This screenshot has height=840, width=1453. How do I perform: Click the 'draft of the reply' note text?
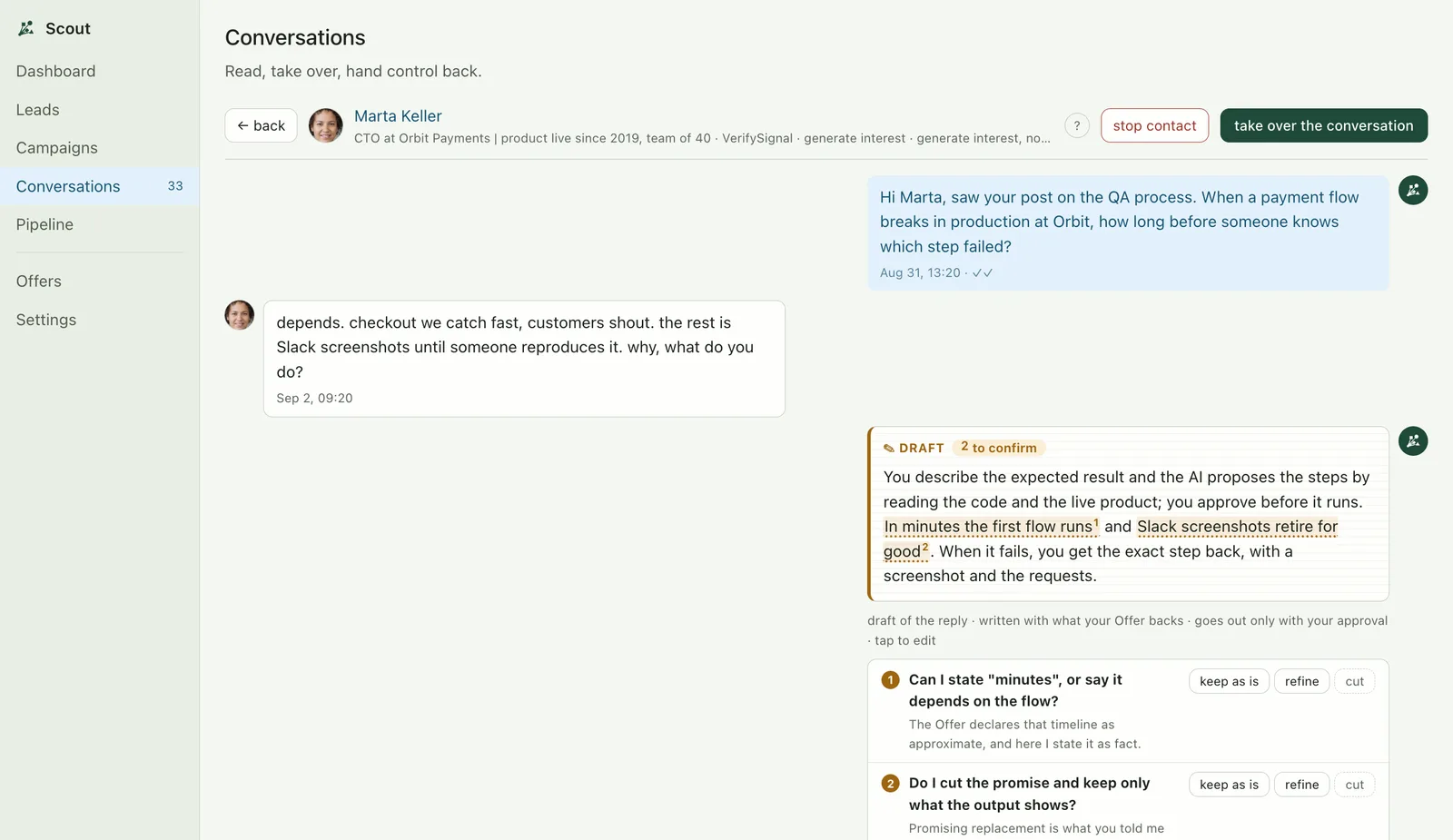[x=1128, y=630]
